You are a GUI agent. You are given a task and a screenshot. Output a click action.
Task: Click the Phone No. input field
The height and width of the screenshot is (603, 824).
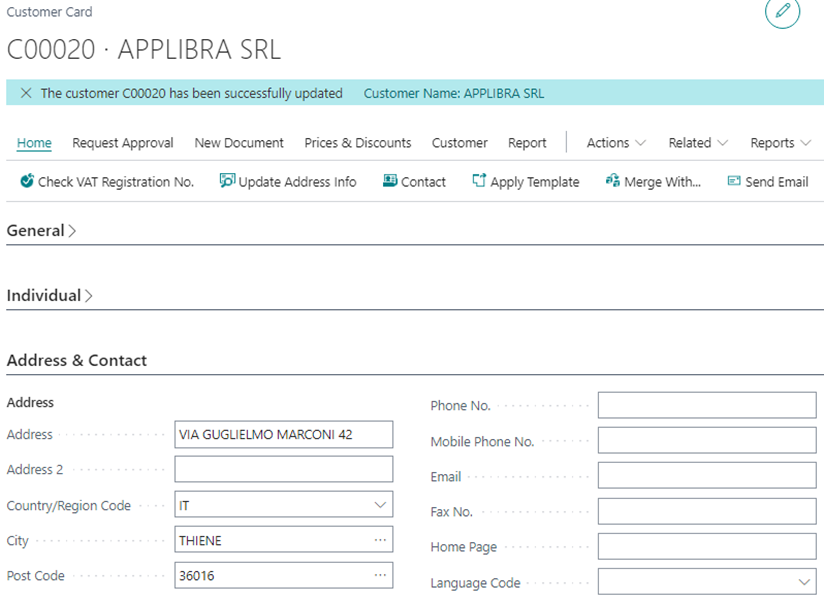[707, 405]
